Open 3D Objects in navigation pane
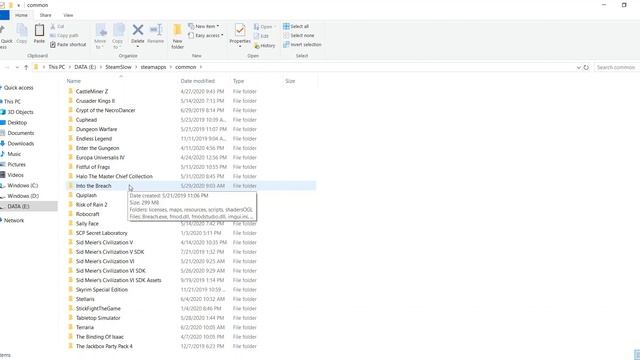Screen dimensions: 640x360 click(x=20, y=112)
